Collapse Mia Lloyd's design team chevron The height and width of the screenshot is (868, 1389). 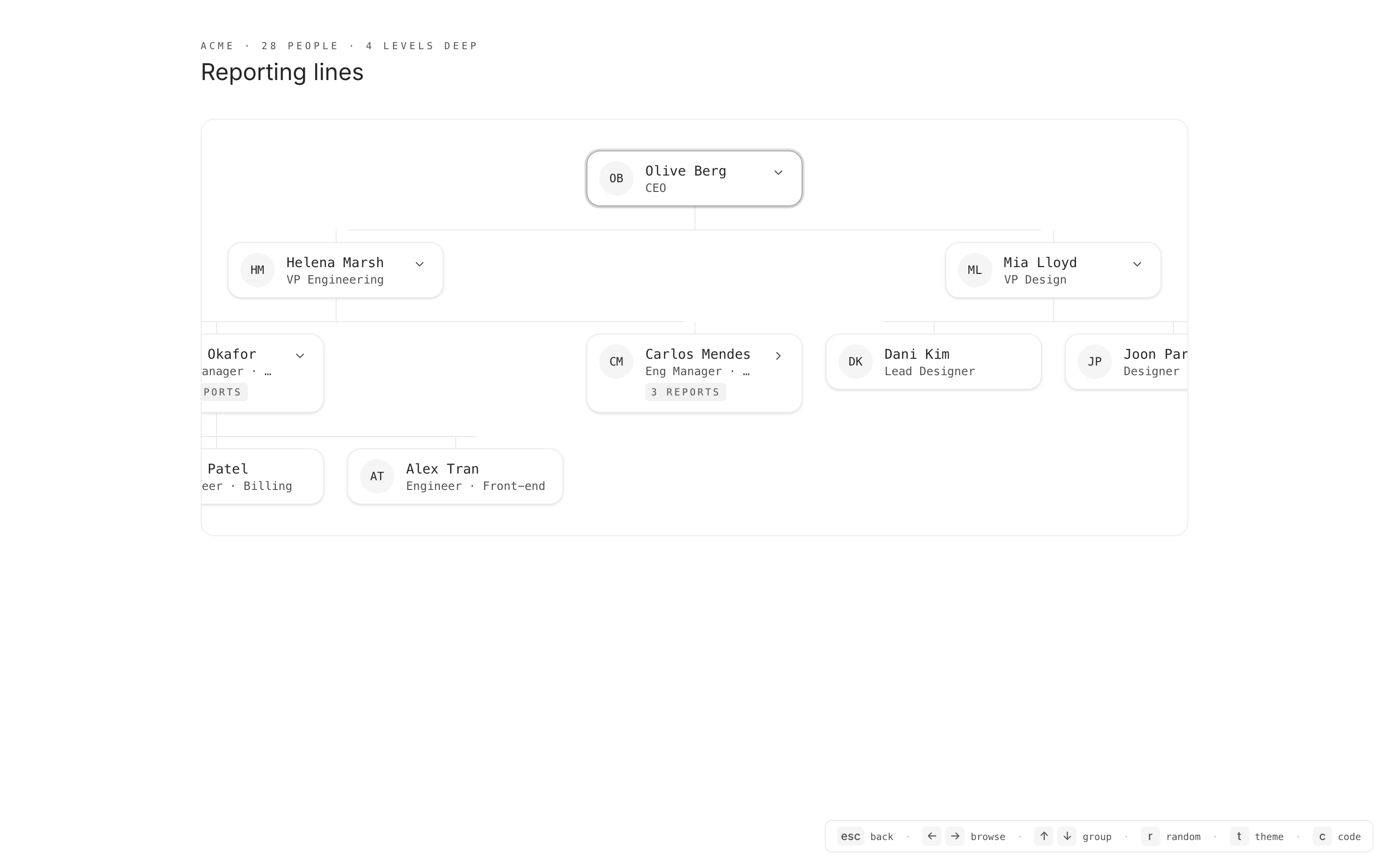click(1137, 264)
